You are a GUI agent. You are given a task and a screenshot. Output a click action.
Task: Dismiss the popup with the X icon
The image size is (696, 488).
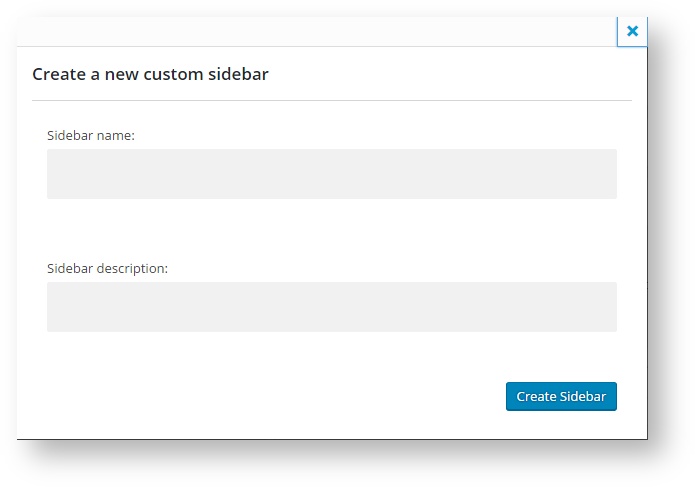click(632, 31)
